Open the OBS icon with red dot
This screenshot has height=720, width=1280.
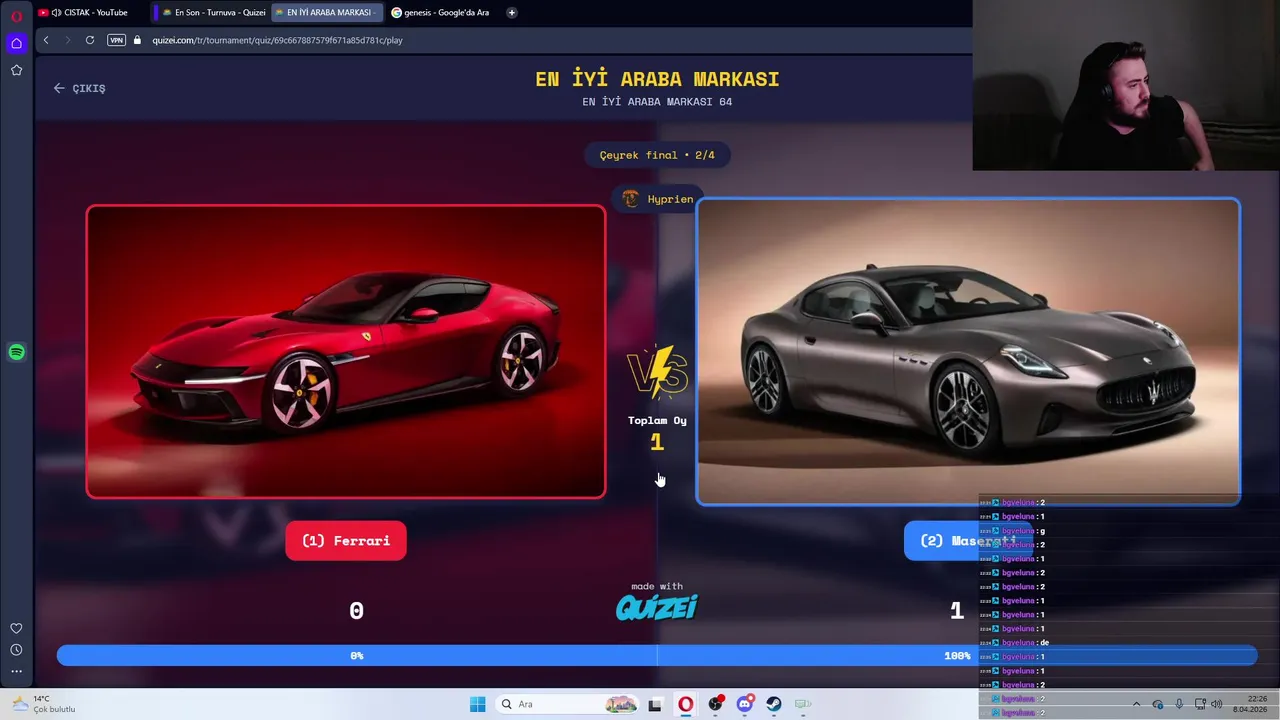tap(715, 704)
